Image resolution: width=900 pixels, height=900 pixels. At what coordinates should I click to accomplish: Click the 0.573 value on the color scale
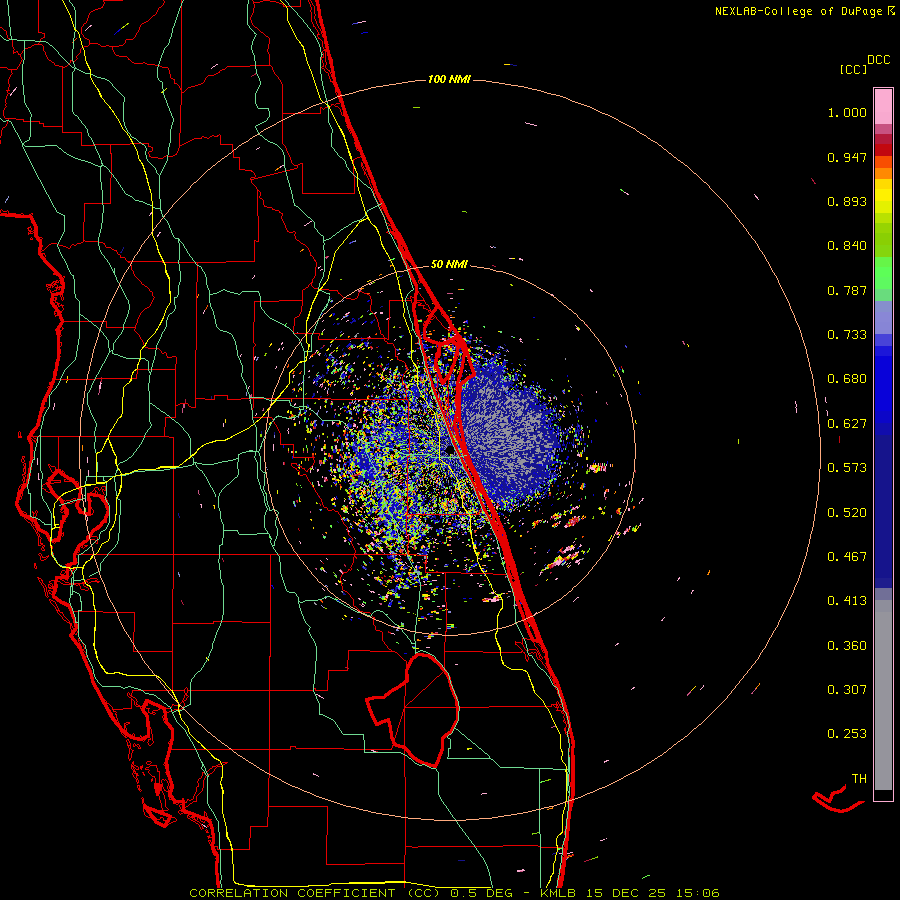click(x=847, y=468)
